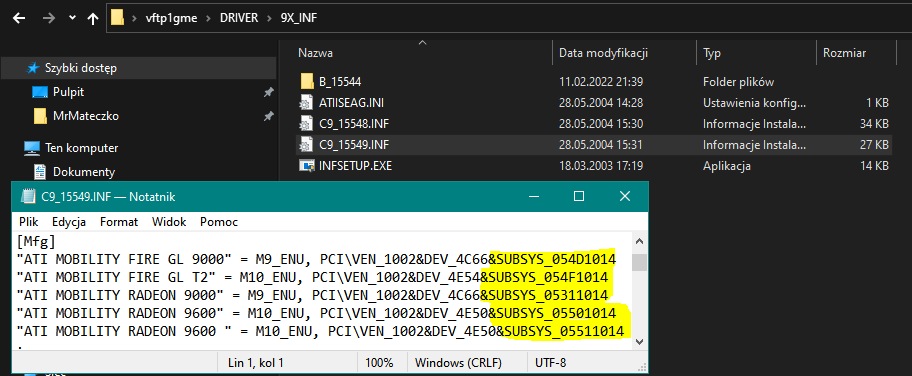Screen dimensions: 912x376
Task: Open the Edycja menu in Notatnik
Action: [69, 222]
